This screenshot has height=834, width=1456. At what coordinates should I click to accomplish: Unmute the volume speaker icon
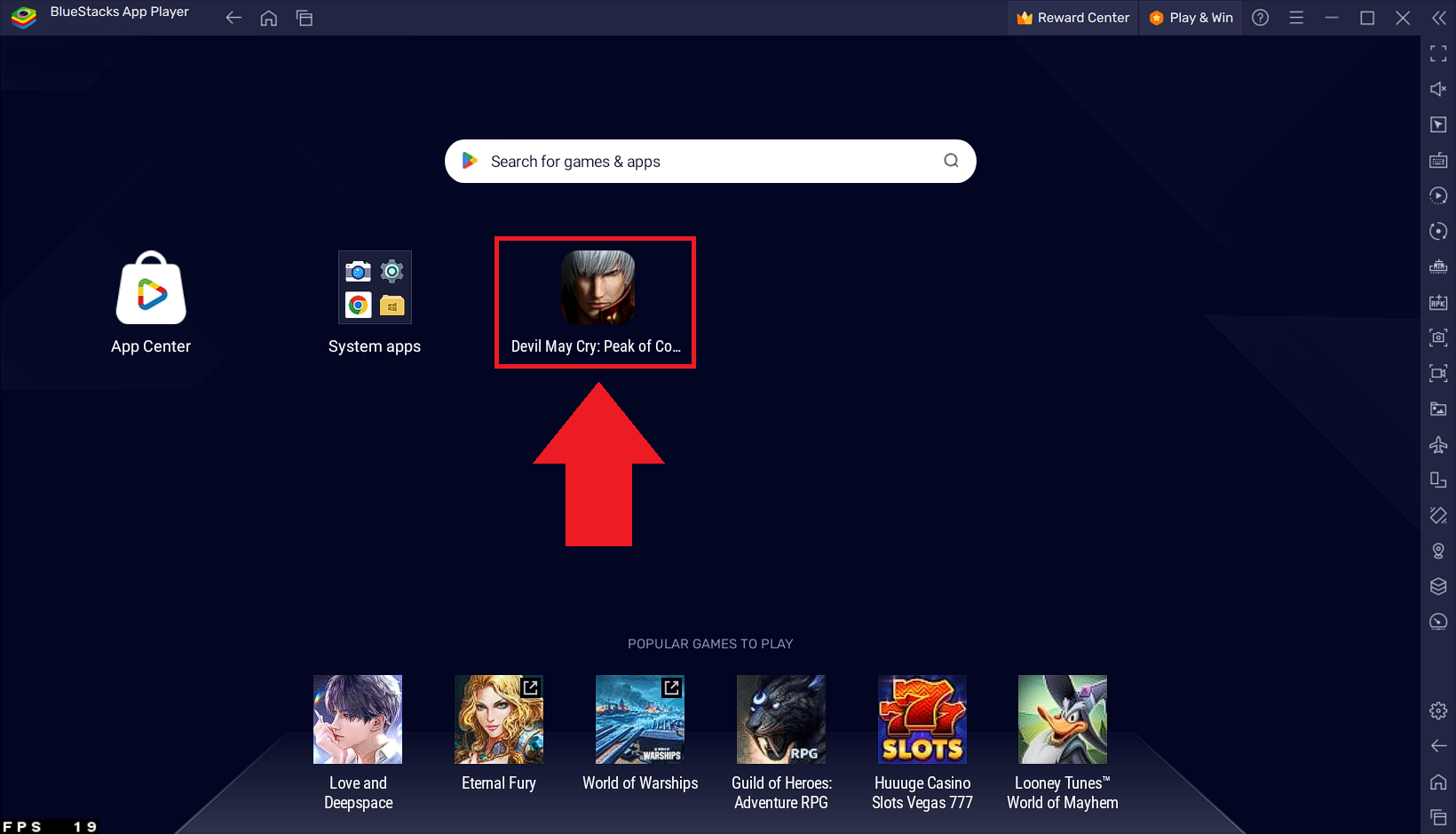click(x=1438, y=90)
